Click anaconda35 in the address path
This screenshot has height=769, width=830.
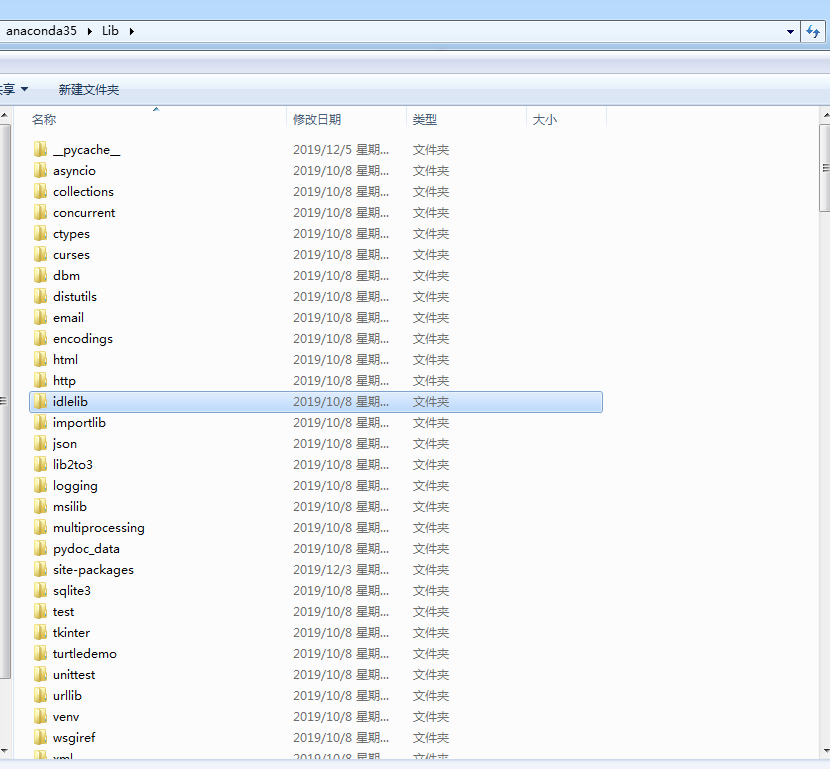41,31
